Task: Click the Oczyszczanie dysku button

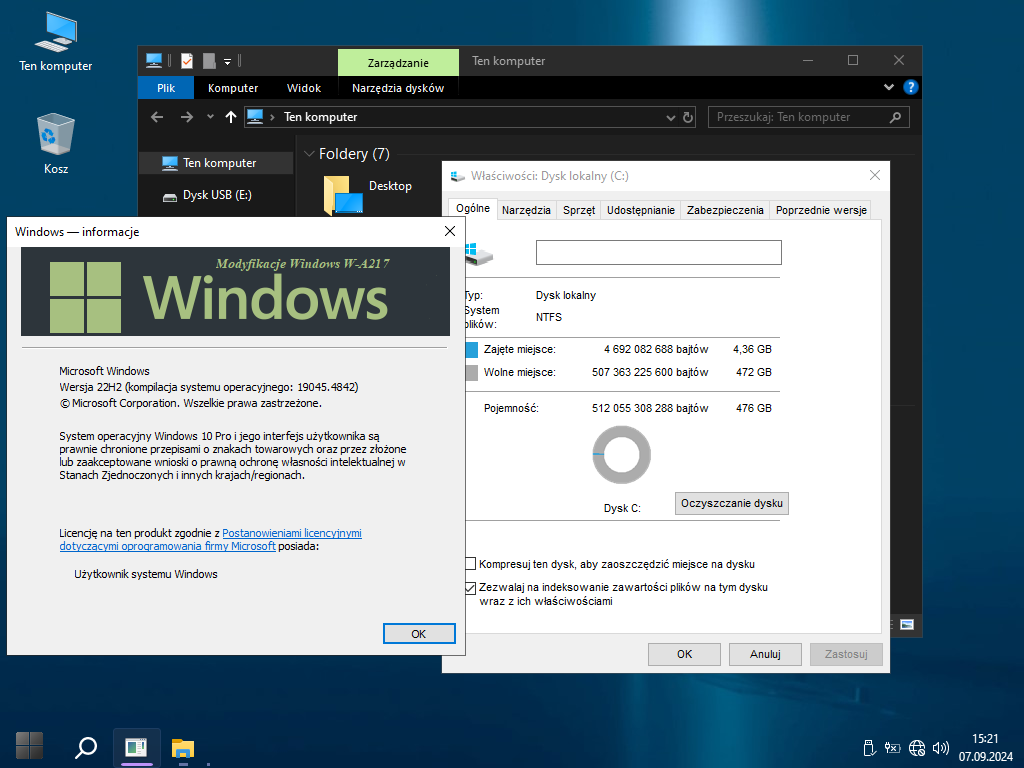Action: click(732, 503)
